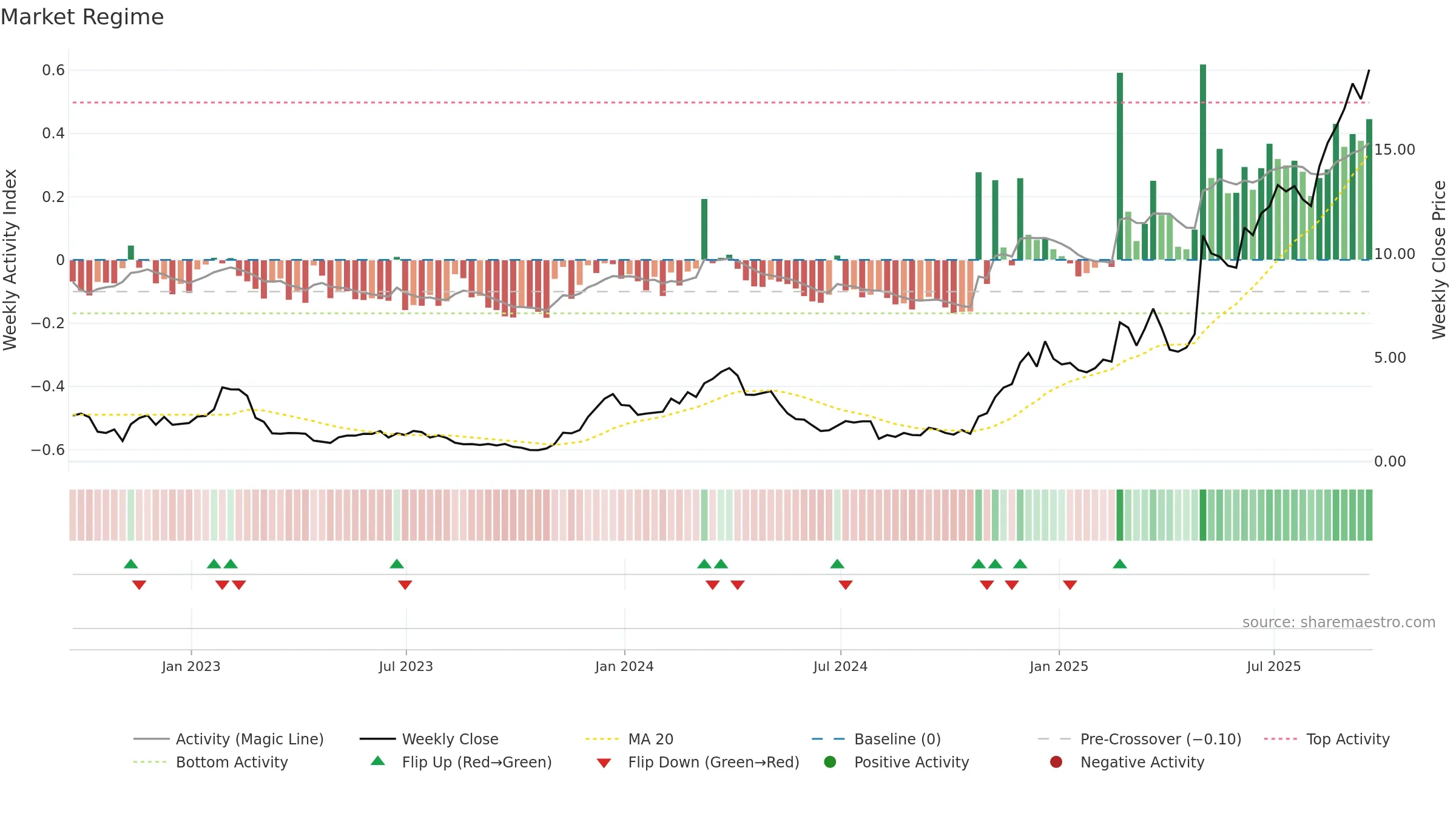Click the 15.00 price tick label

[x=1394, y=149]
